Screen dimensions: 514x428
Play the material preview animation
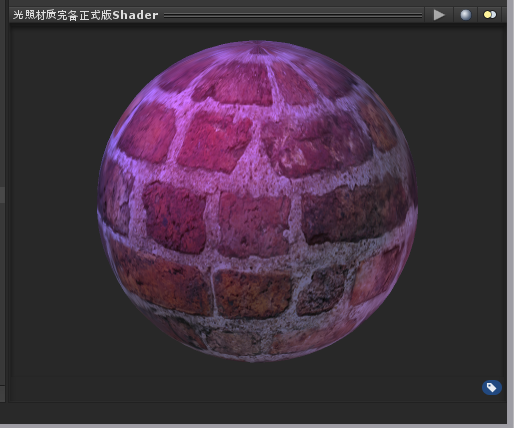pos(439,15)
